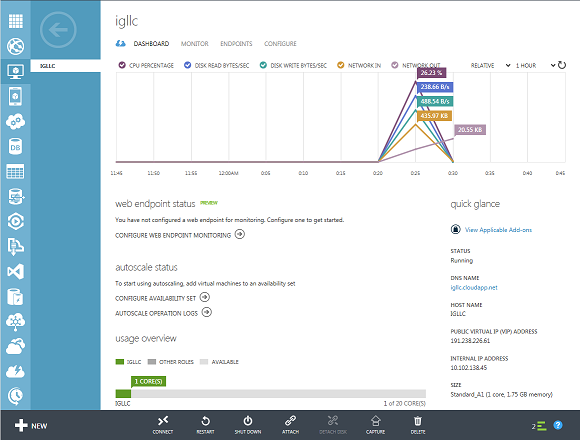
Task: Restart the virtual machine
Action: point(205,425)
